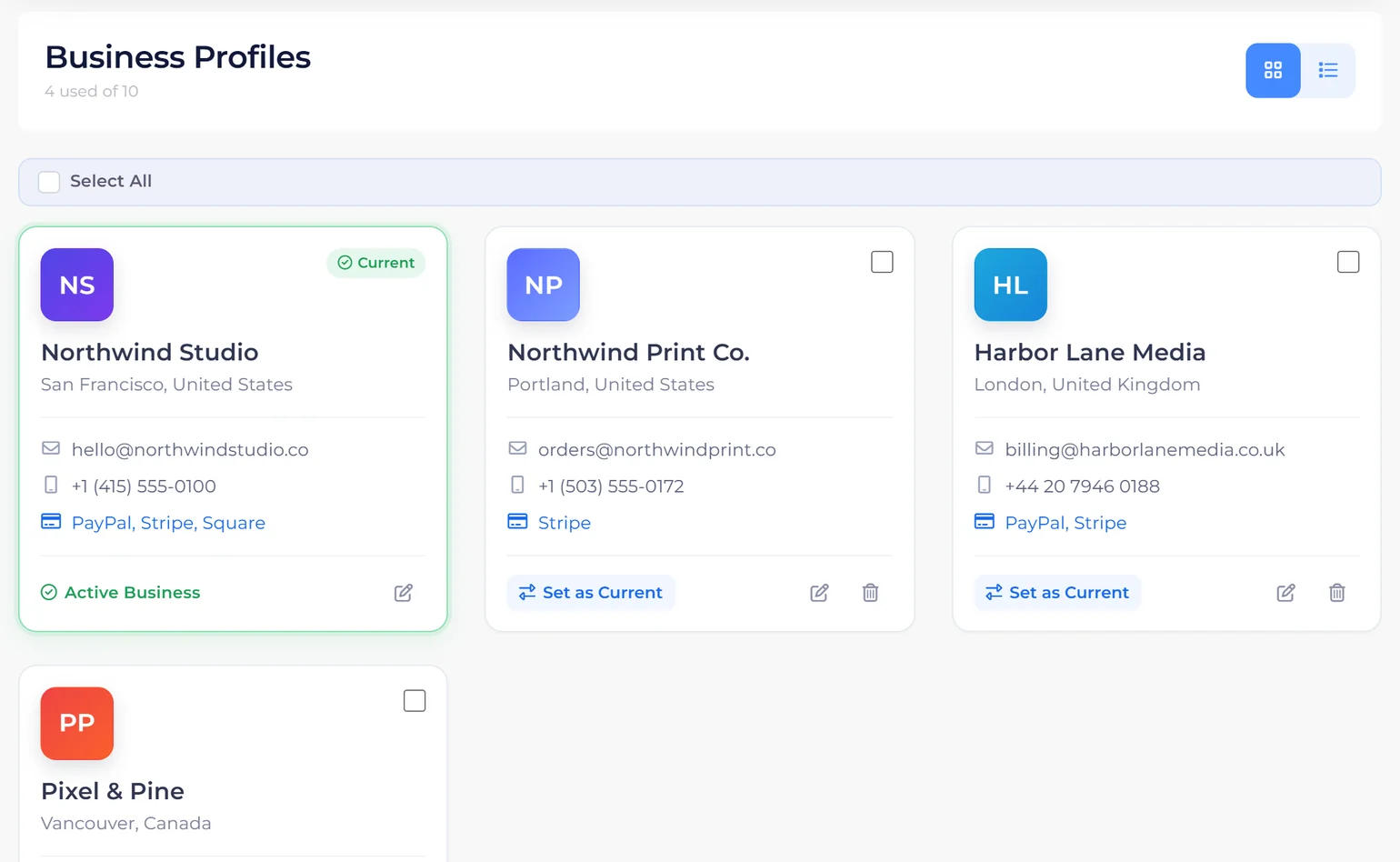Click the NP avatar of Northwind Print Co.
The width and height of the screenshot is (1400, 862).
(x=544, y=285)
